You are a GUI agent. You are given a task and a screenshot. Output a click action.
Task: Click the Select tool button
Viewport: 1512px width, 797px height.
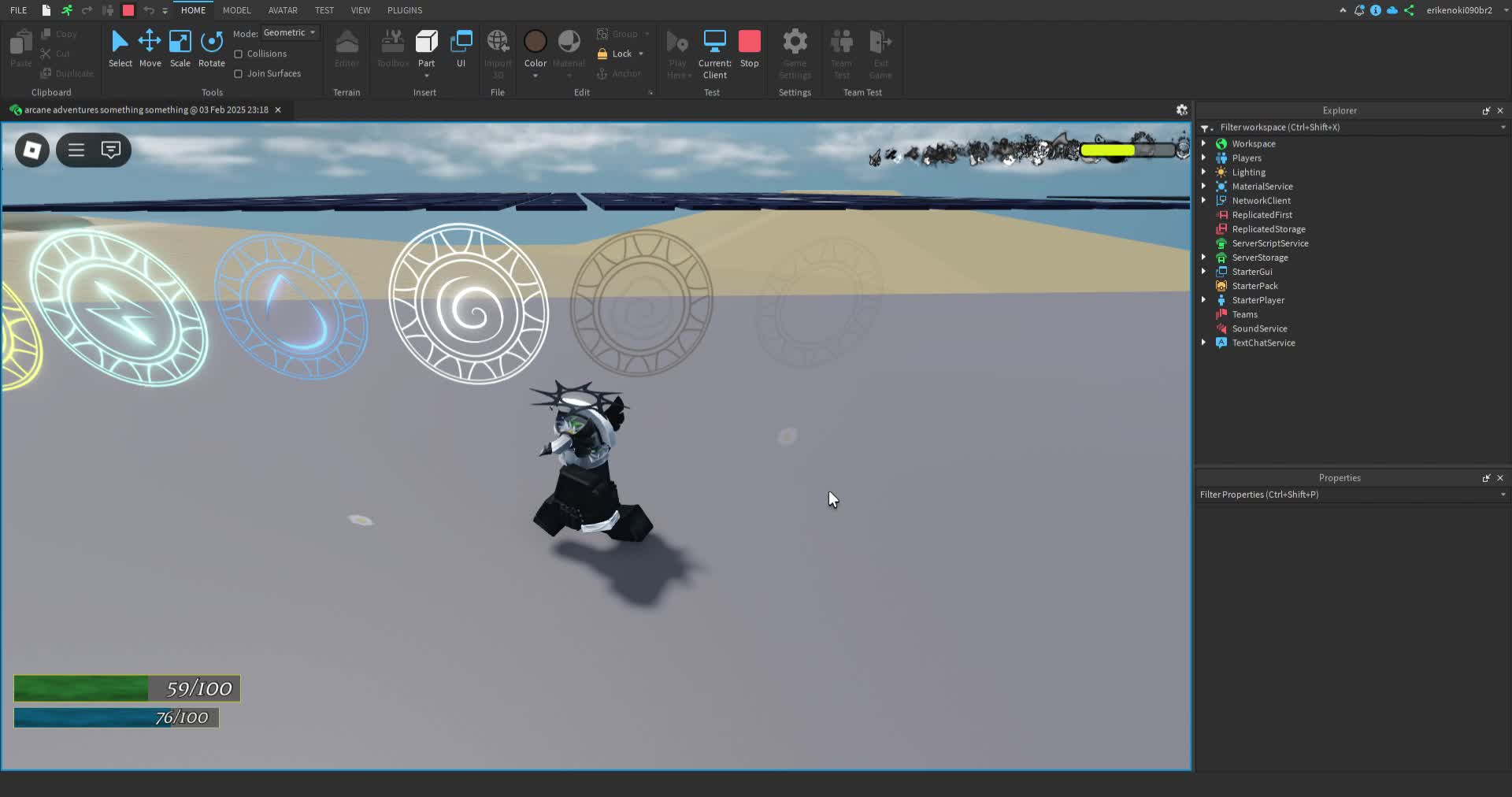120,49
